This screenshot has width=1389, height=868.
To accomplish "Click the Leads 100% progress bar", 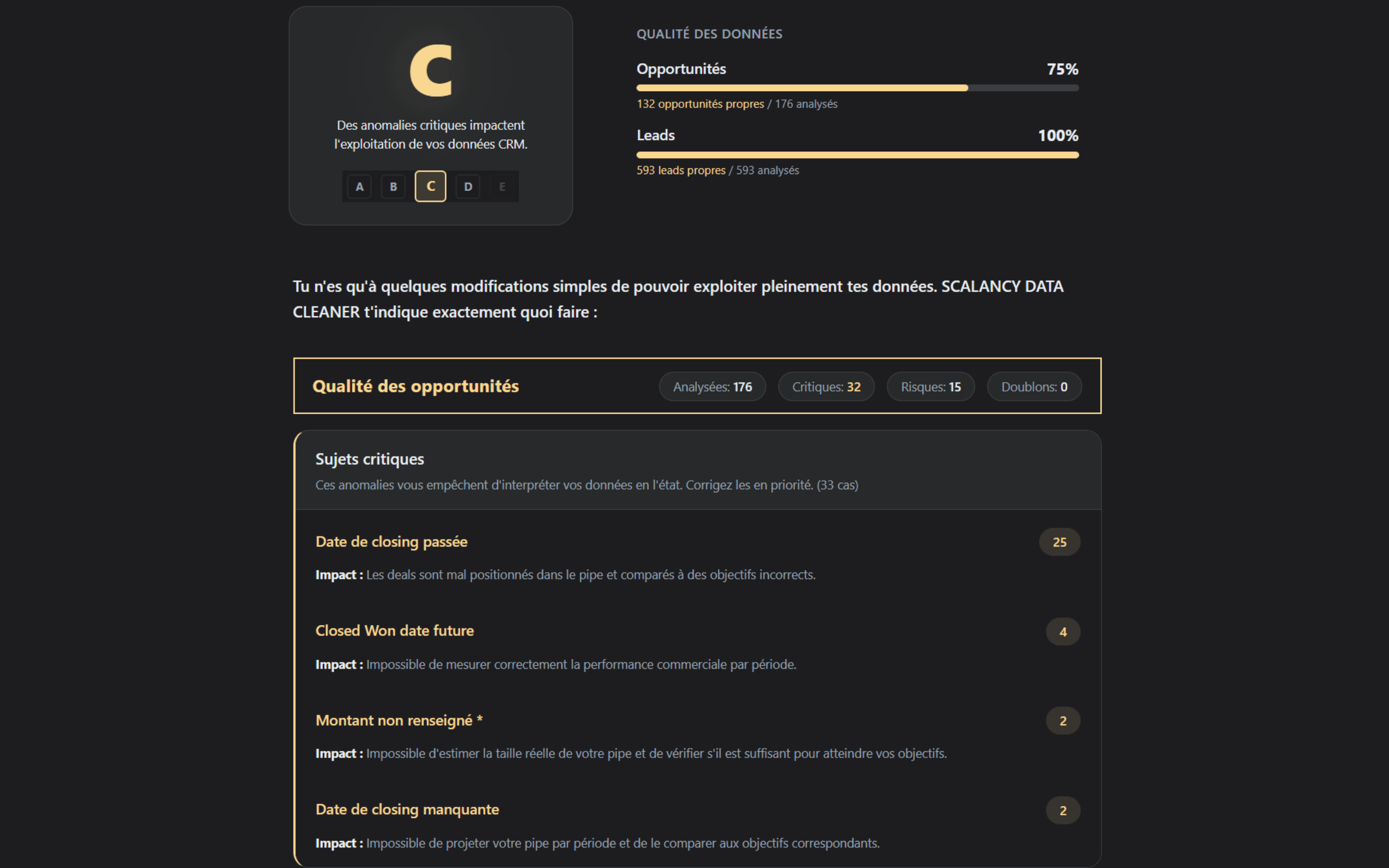I will click(858, 155).
